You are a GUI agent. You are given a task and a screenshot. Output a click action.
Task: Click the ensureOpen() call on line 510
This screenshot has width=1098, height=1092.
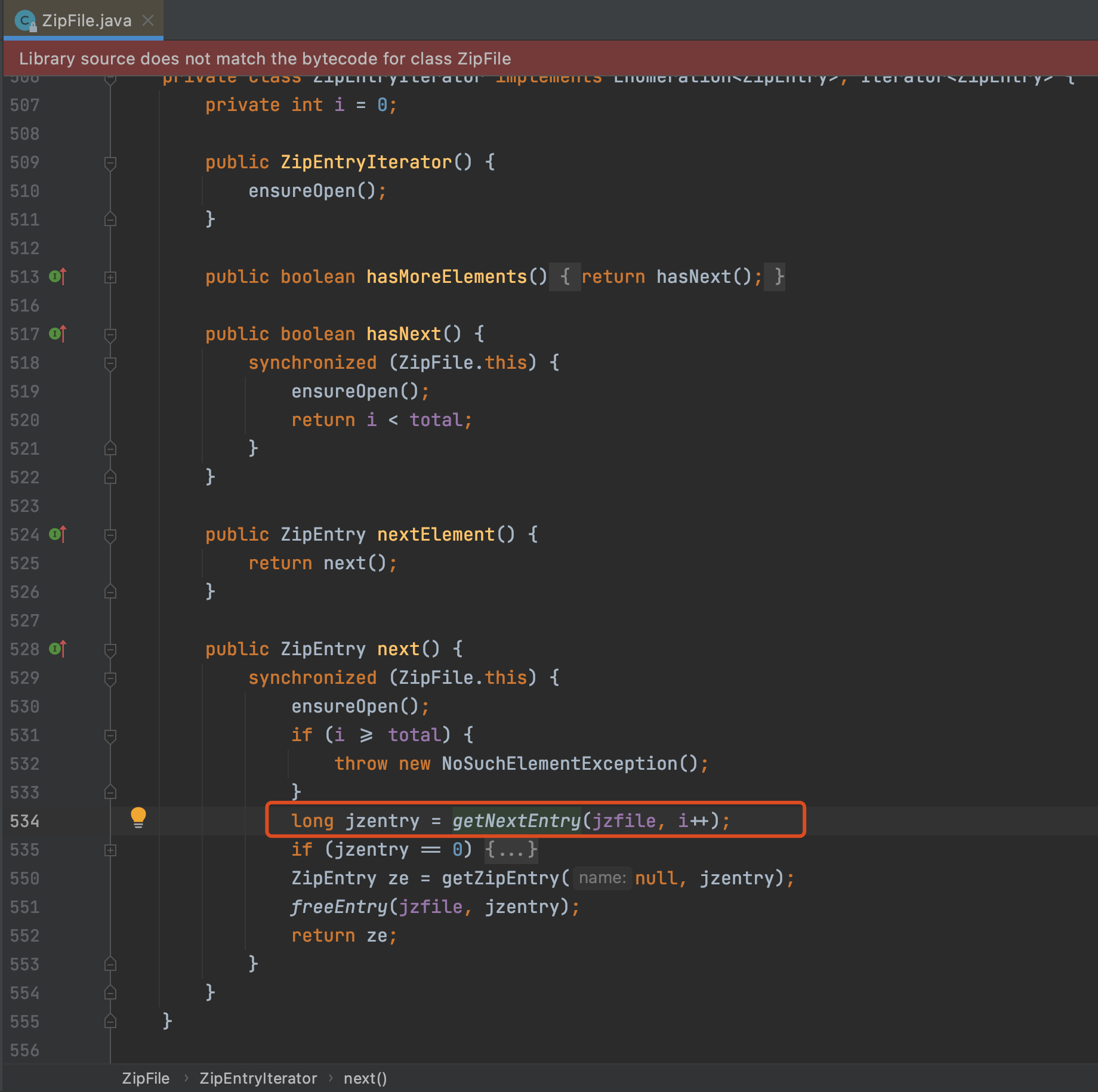(x=317, y=190)
